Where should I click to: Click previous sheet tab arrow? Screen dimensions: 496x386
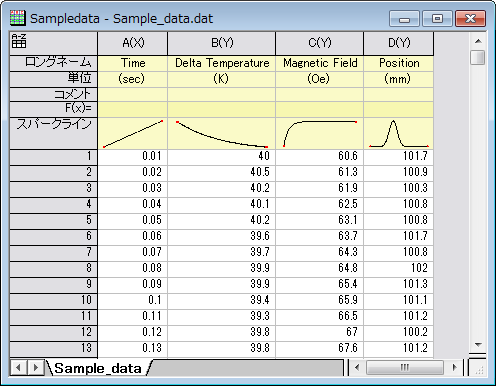pos(18,368)
